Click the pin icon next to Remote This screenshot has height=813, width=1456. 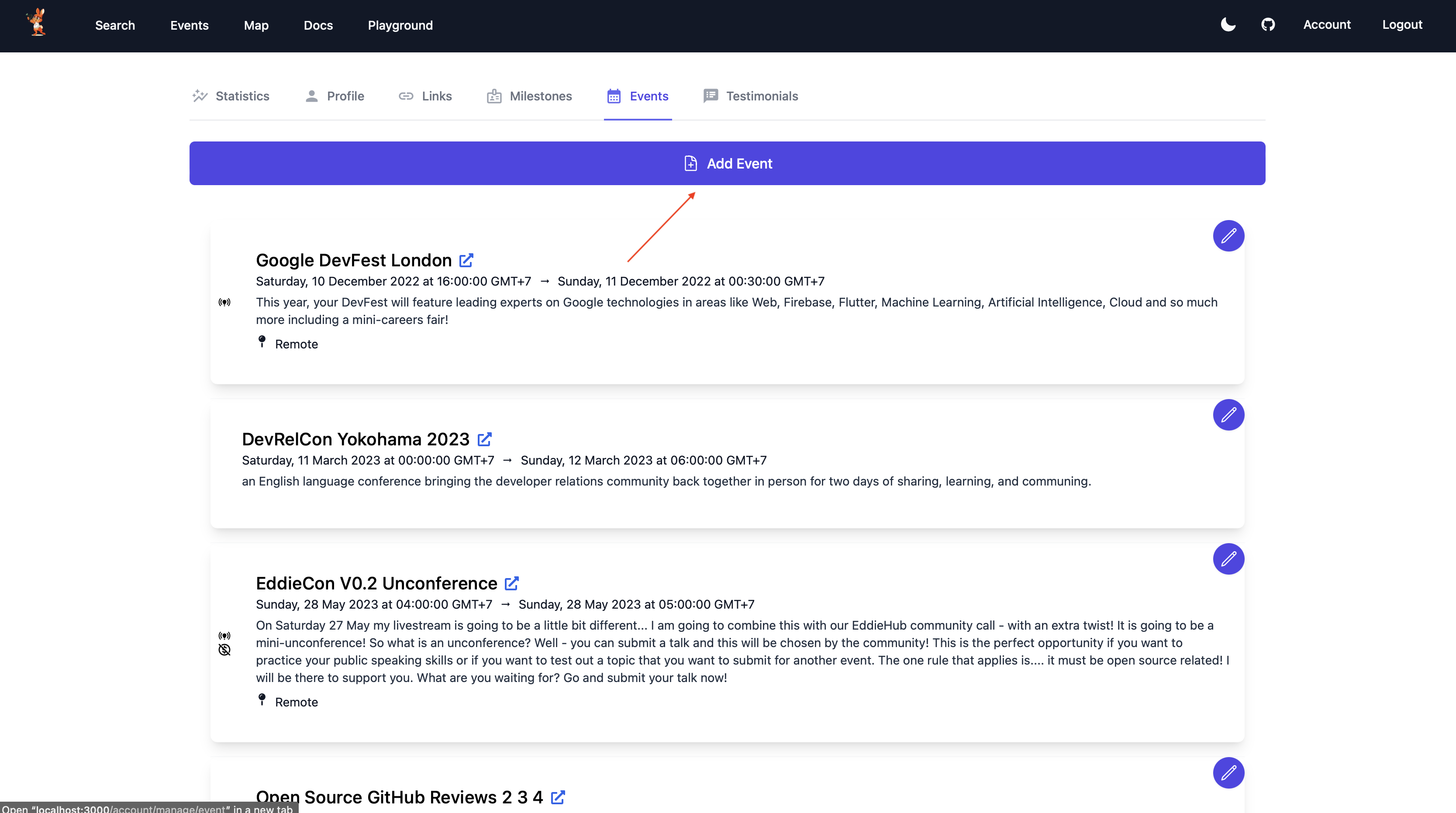point(262,342)
